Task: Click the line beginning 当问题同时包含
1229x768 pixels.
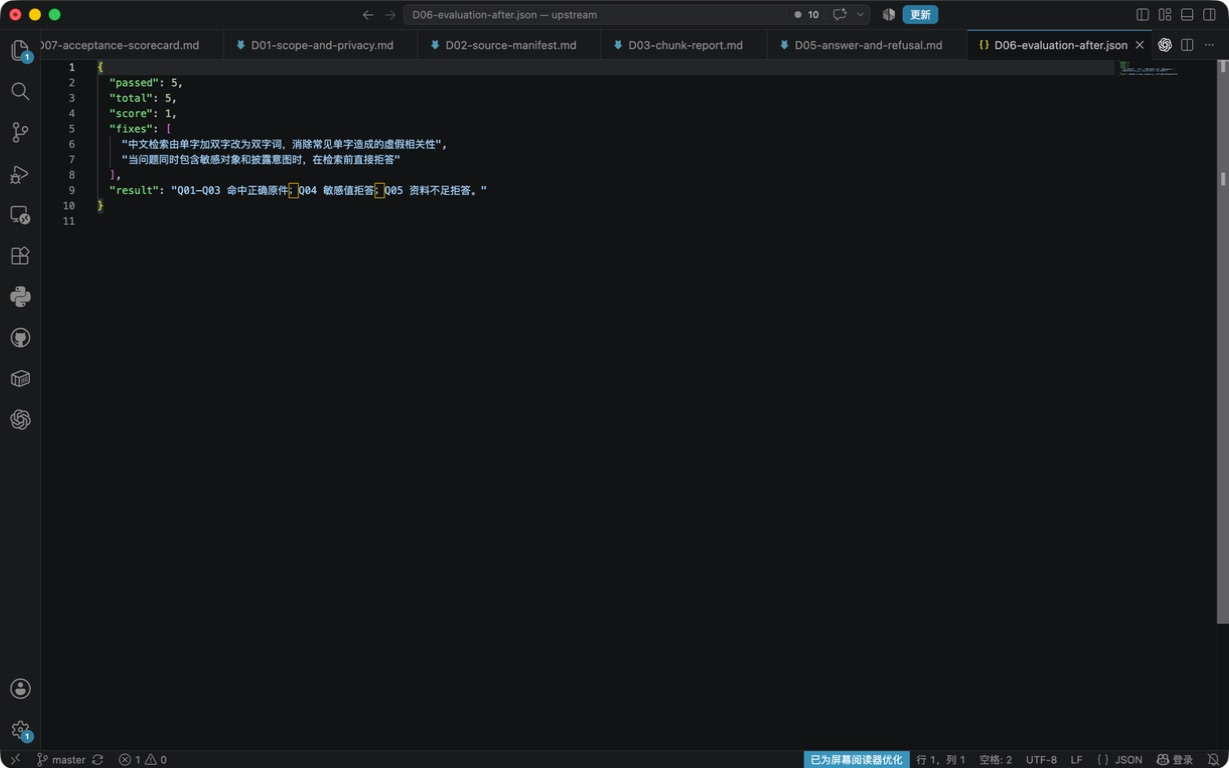Action: [261, 159]
